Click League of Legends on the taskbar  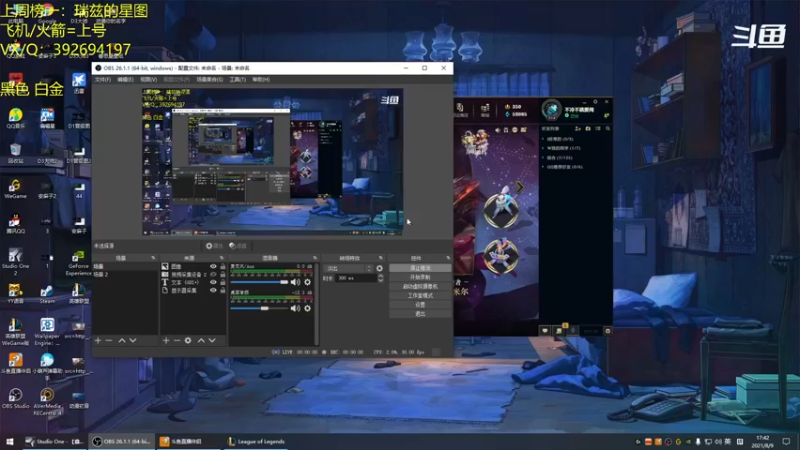[257, 441]
